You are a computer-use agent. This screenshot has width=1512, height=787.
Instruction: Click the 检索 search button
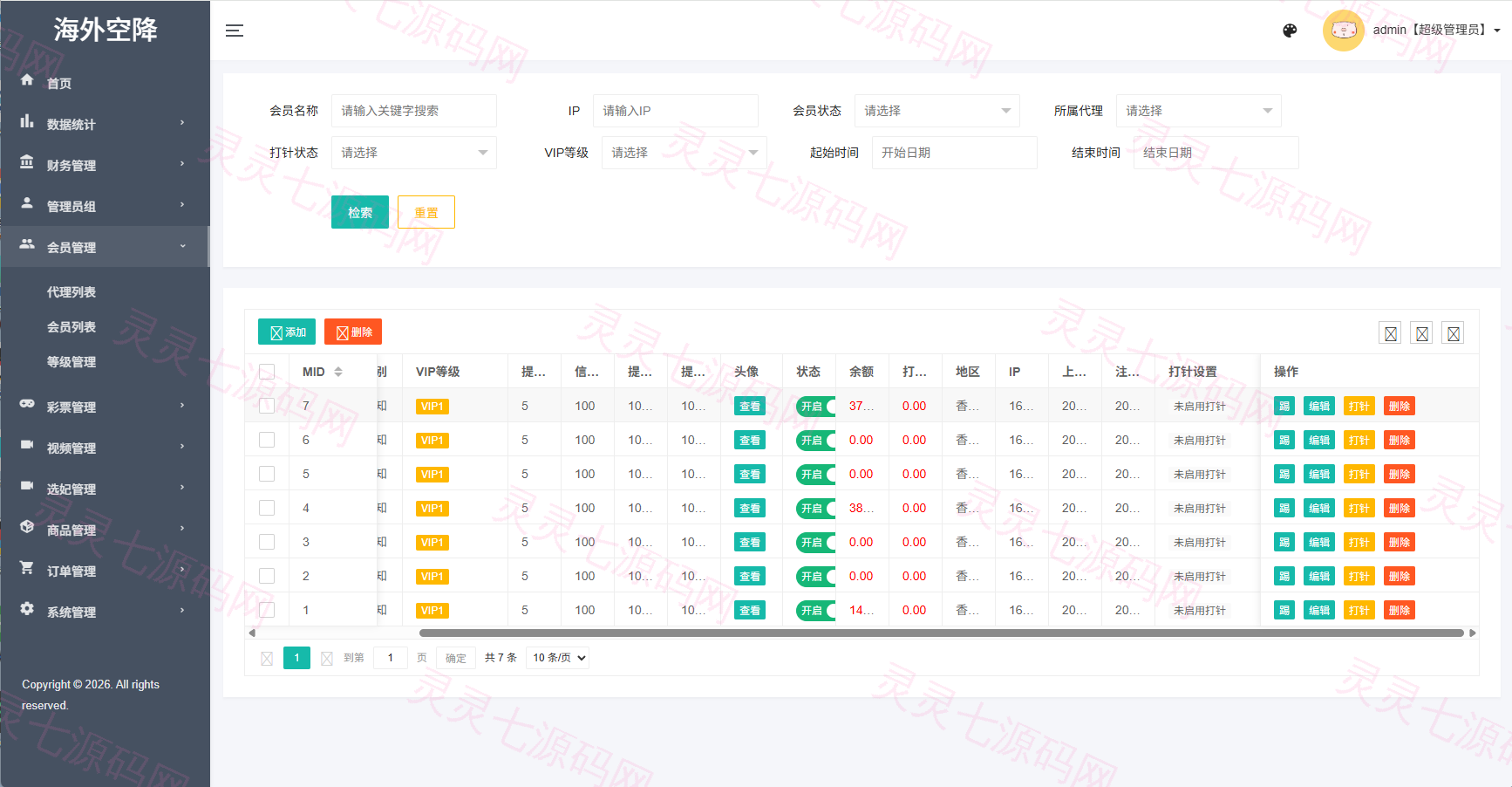click(360, 212)
